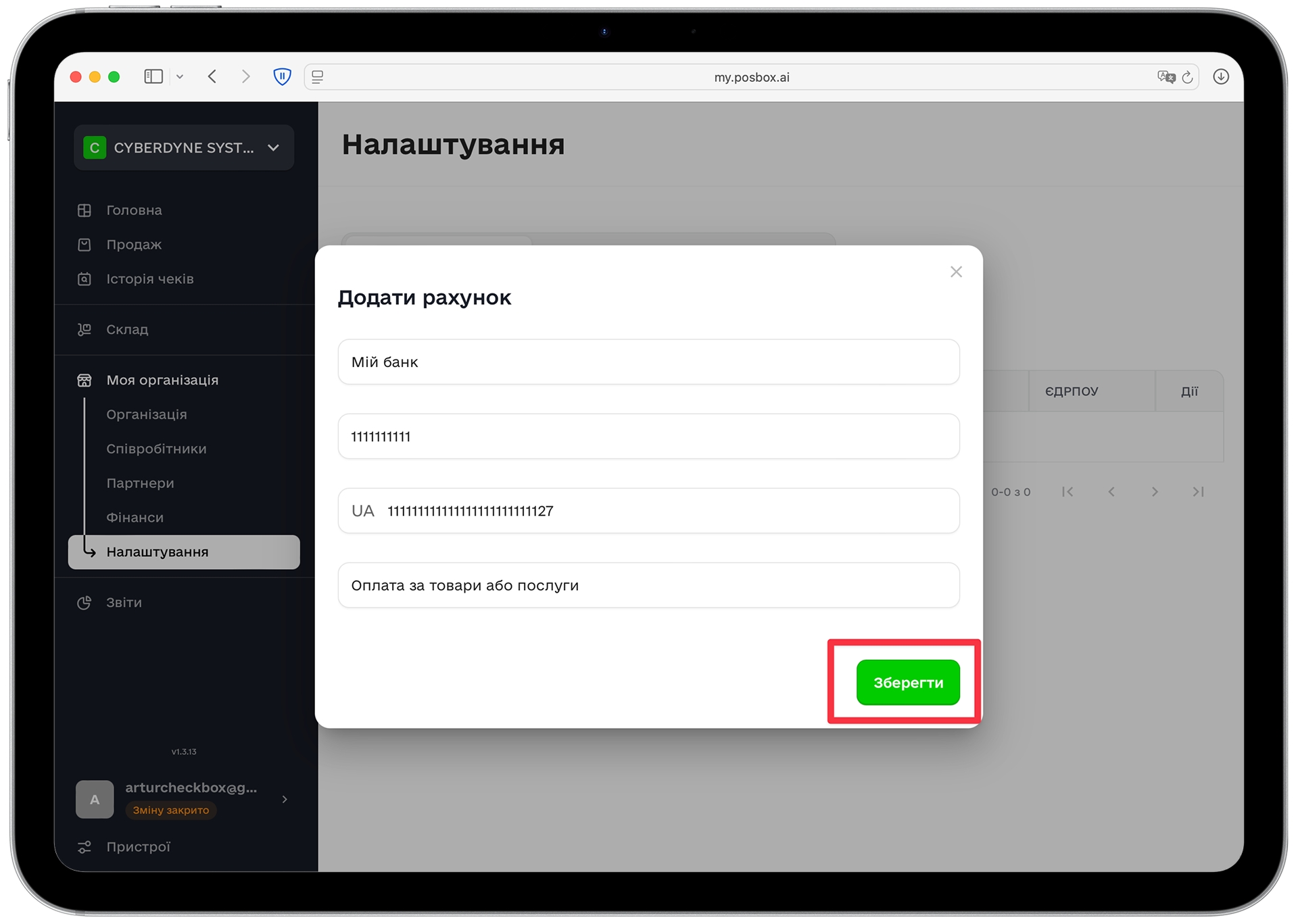This screenshot has height=924, width=1298.
Task: Toggle the Safari sidebar icon
Action: (x=153, y=76)
